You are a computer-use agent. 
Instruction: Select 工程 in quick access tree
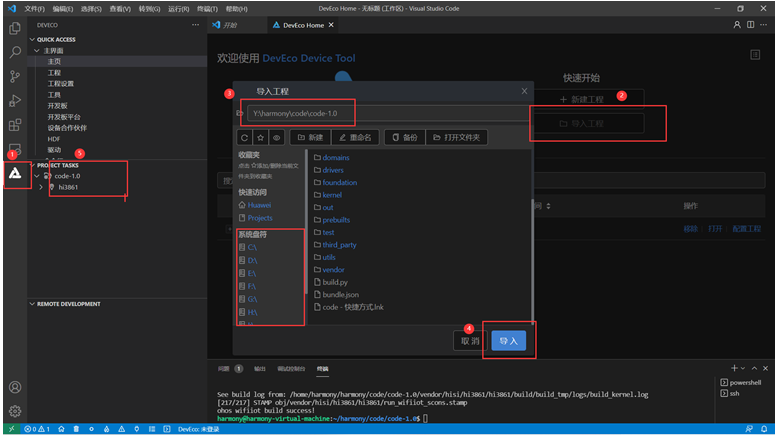(x=54, y=72)
